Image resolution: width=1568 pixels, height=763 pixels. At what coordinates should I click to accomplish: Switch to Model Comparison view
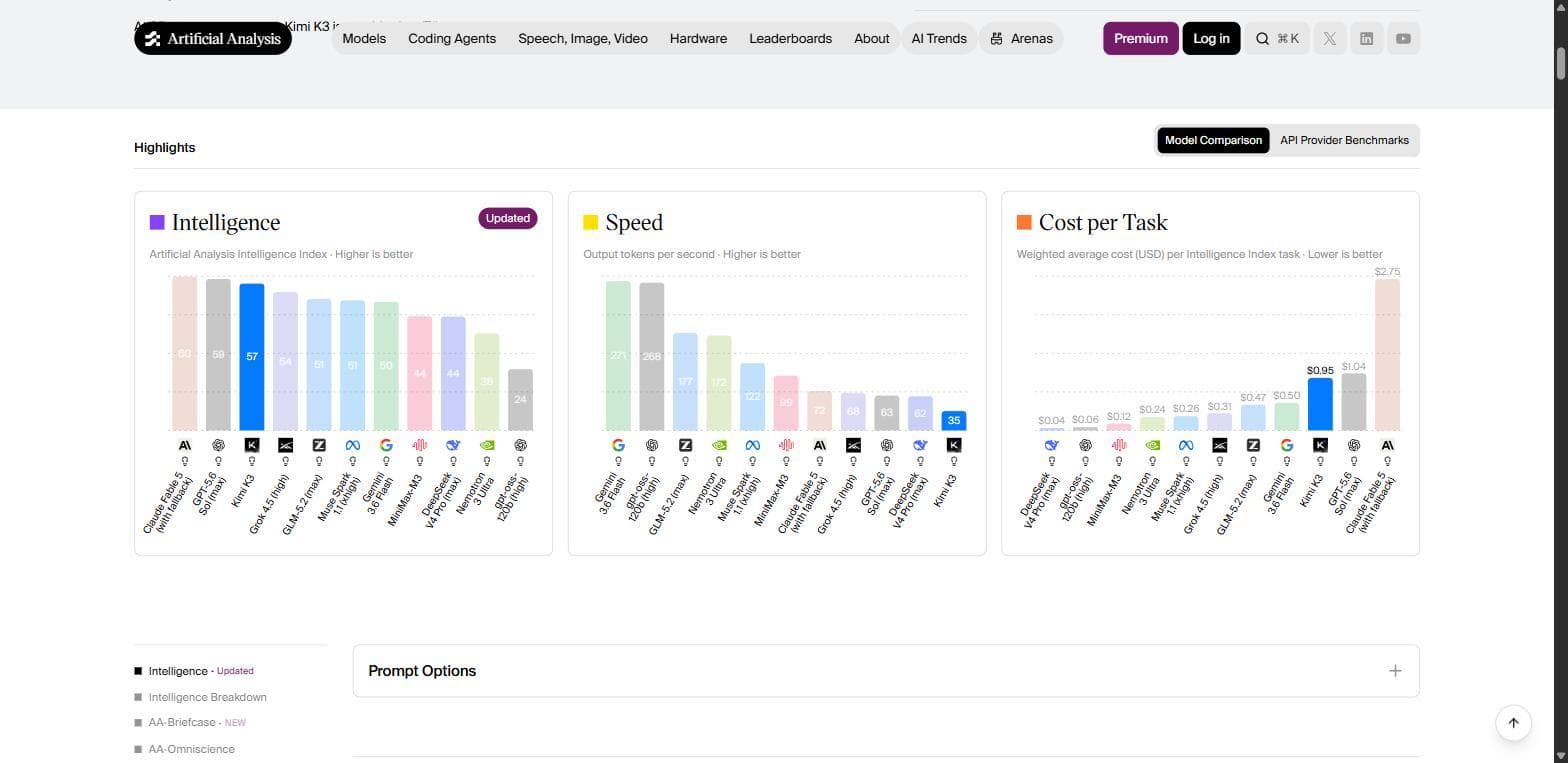click(x=1213, y=140)
